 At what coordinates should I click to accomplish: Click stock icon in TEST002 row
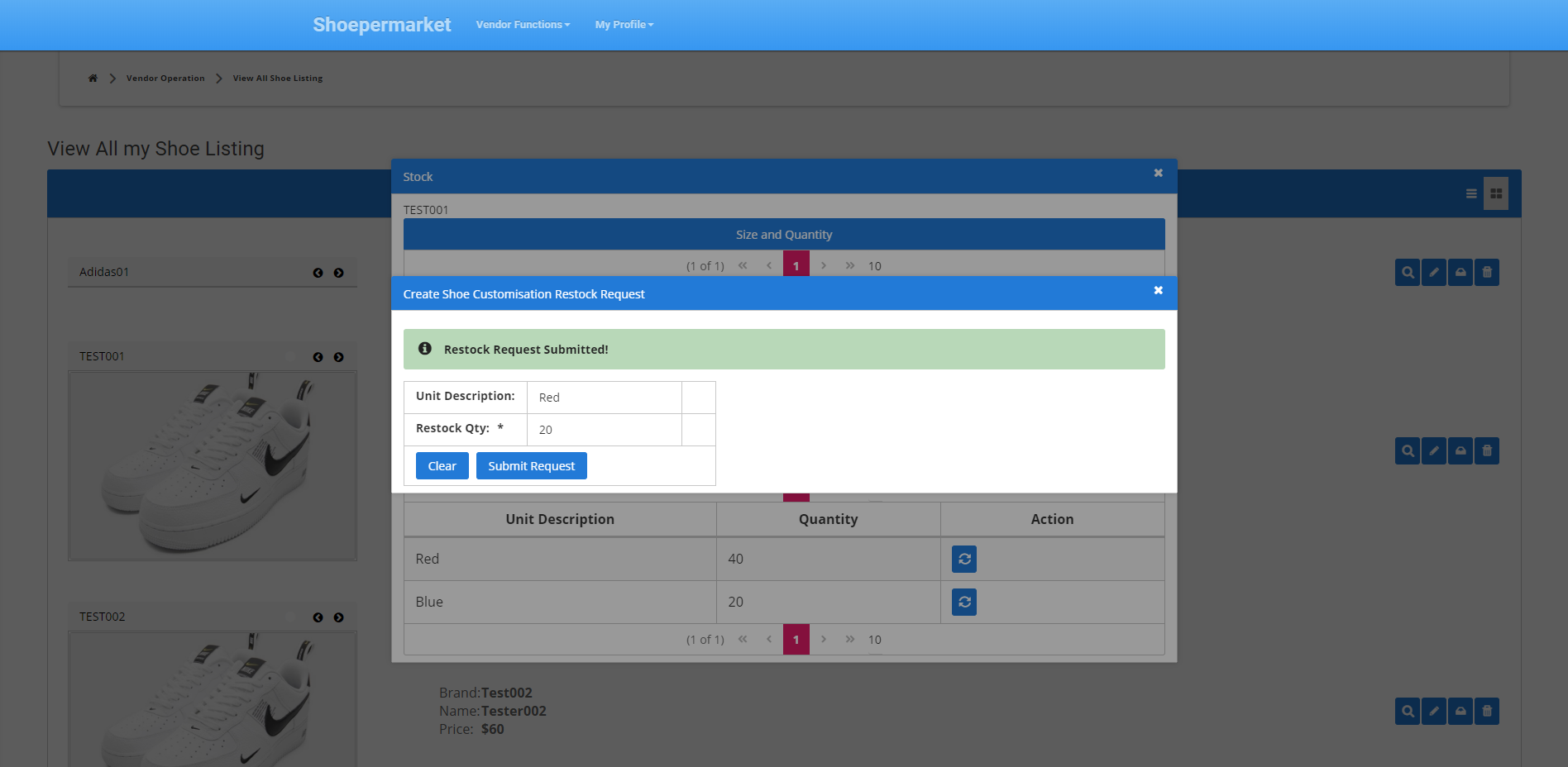point(1460,711)
